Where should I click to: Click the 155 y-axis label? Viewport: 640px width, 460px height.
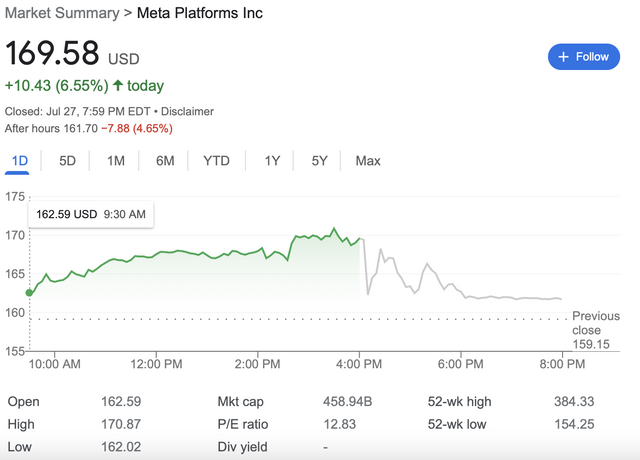pyautogui.click(x=15, y=351)
